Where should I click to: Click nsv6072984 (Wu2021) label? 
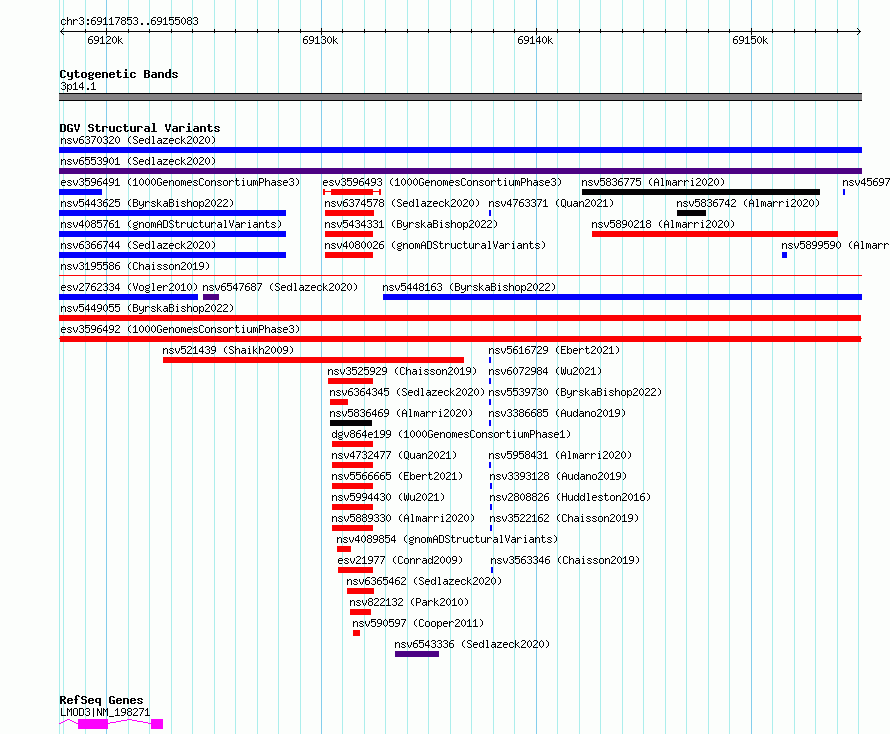point(545,371)
